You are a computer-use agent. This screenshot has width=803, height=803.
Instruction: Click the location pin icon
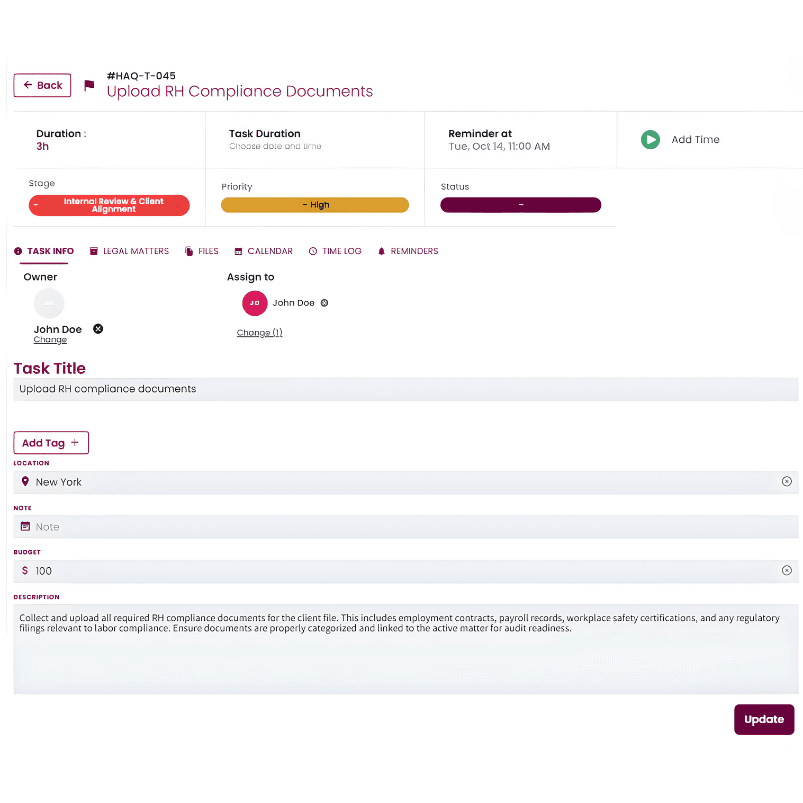pyautogui.click(x=25, y=482)
